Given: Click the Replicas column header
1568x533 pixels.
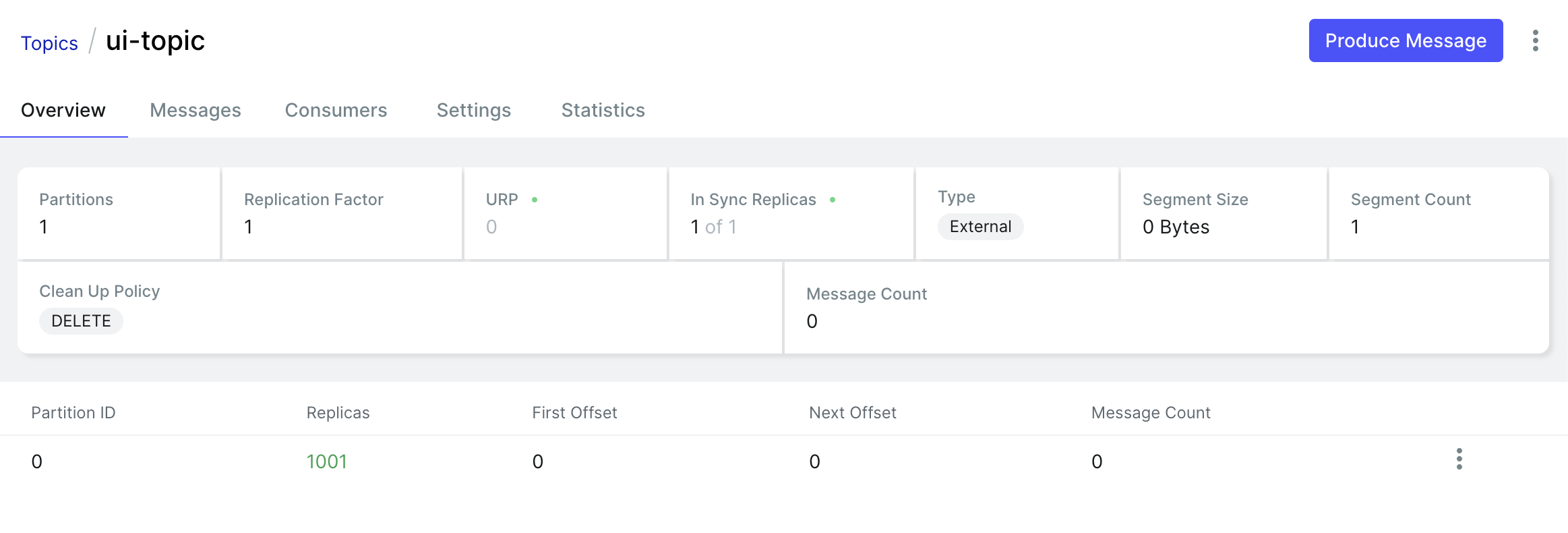Looking at the screenshot, I should pos(338,413).
